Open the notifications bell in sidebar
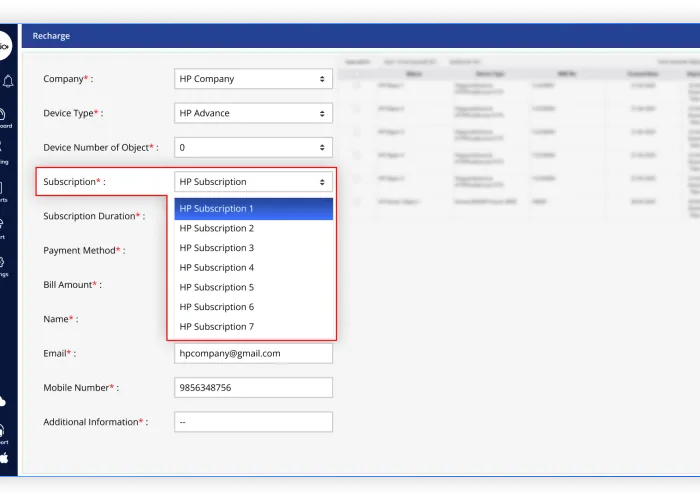Screen dimensions: 700x500 point(7,80)
